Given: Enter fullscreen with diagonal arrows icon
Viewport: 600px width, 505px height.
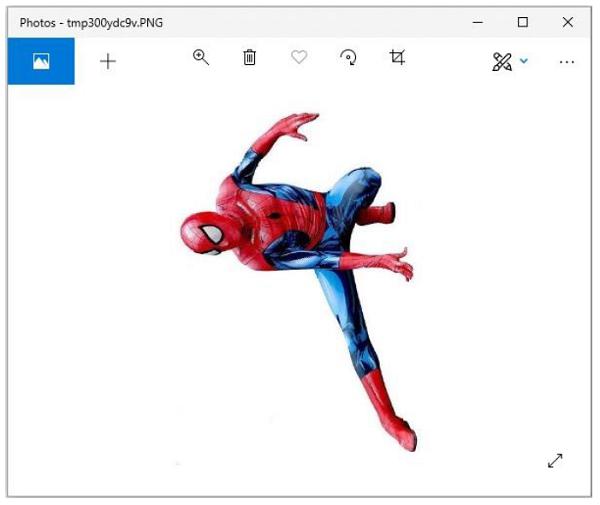Looking at the screenshot, I should pyautogui.click(x=555, y=460).
